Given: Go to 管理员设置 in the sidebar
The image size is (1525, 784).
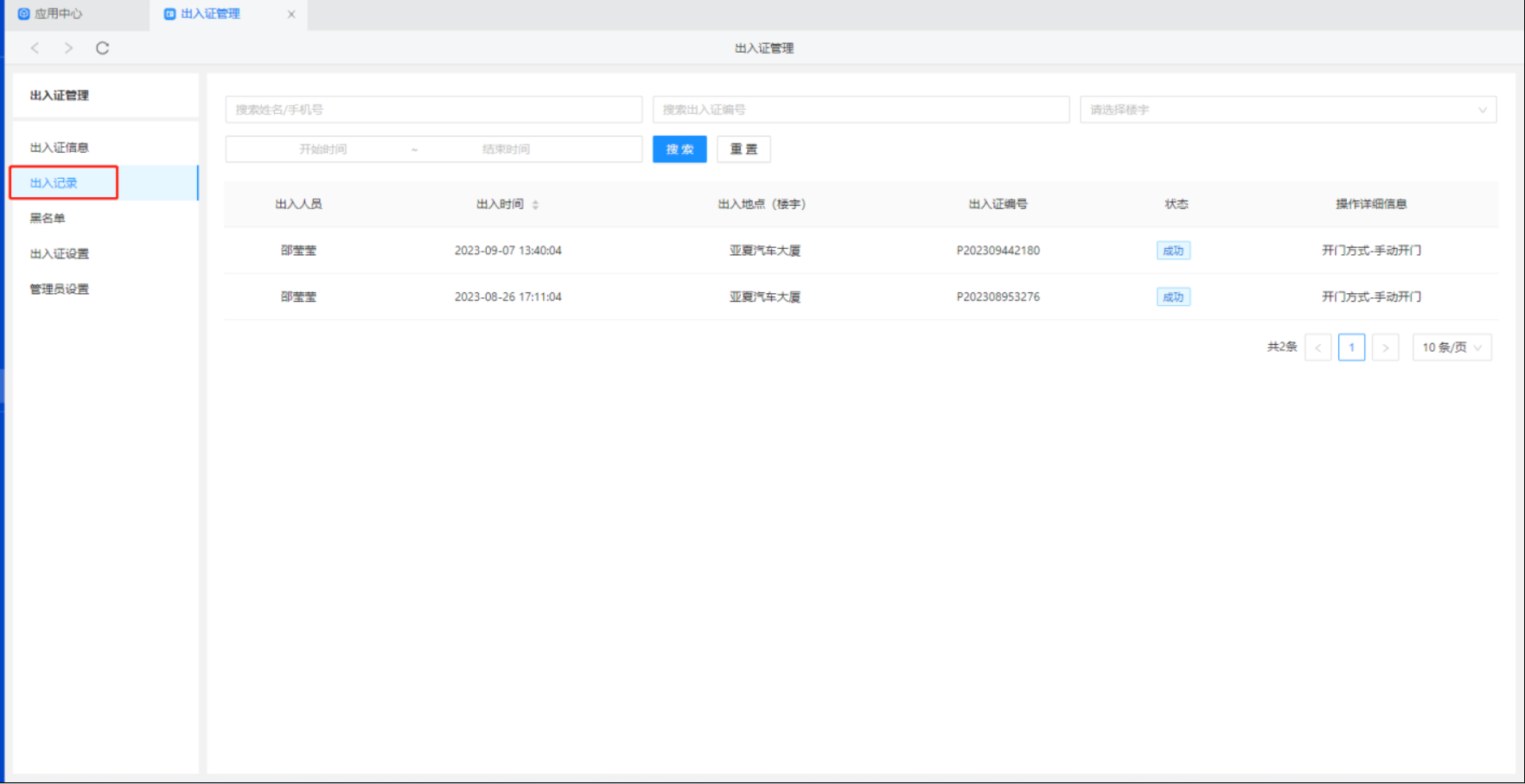Looking at the screenshot, I should (x=60, y=290).
